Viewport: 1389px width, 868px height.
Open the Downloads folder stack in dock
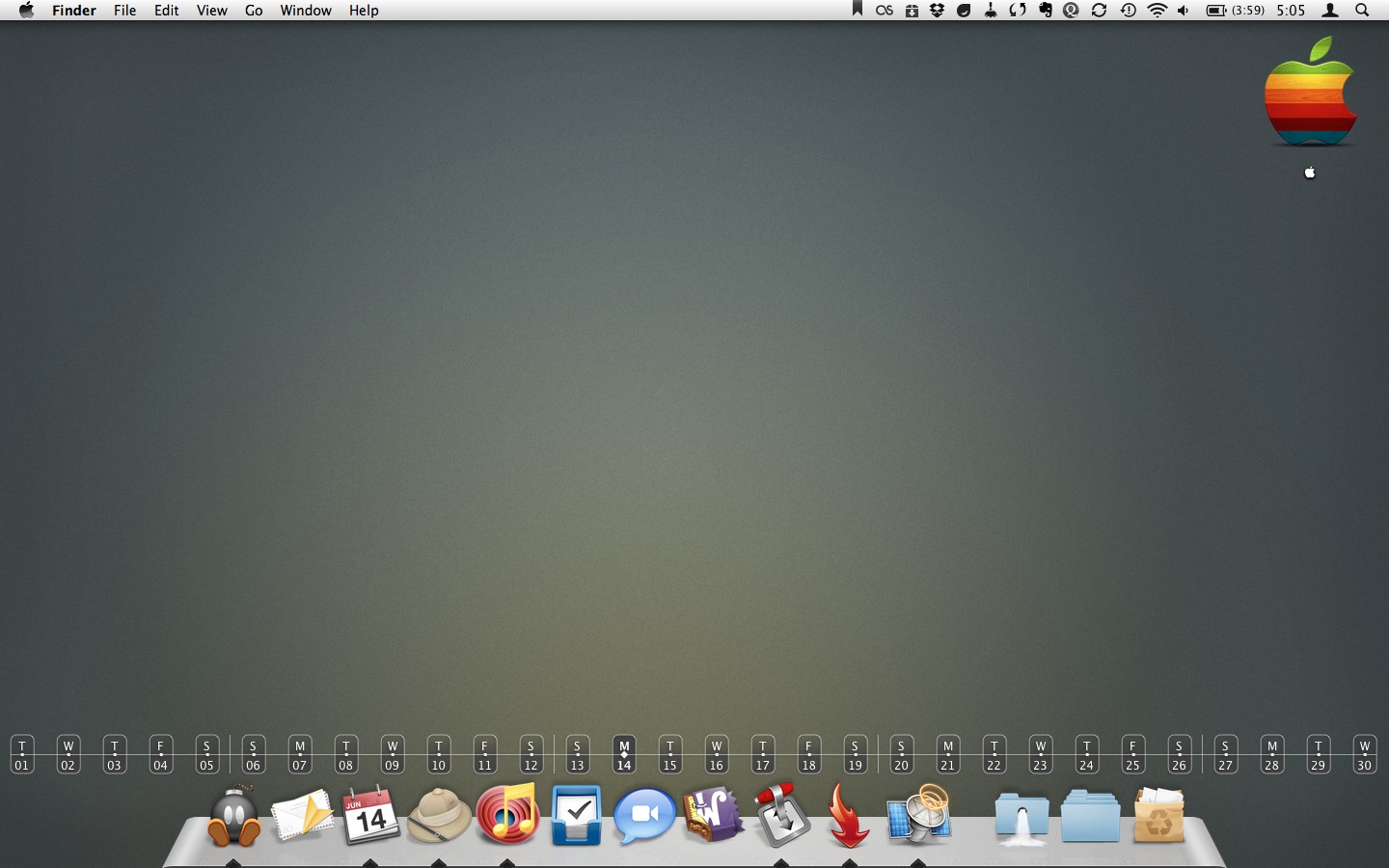(1021, 818)
